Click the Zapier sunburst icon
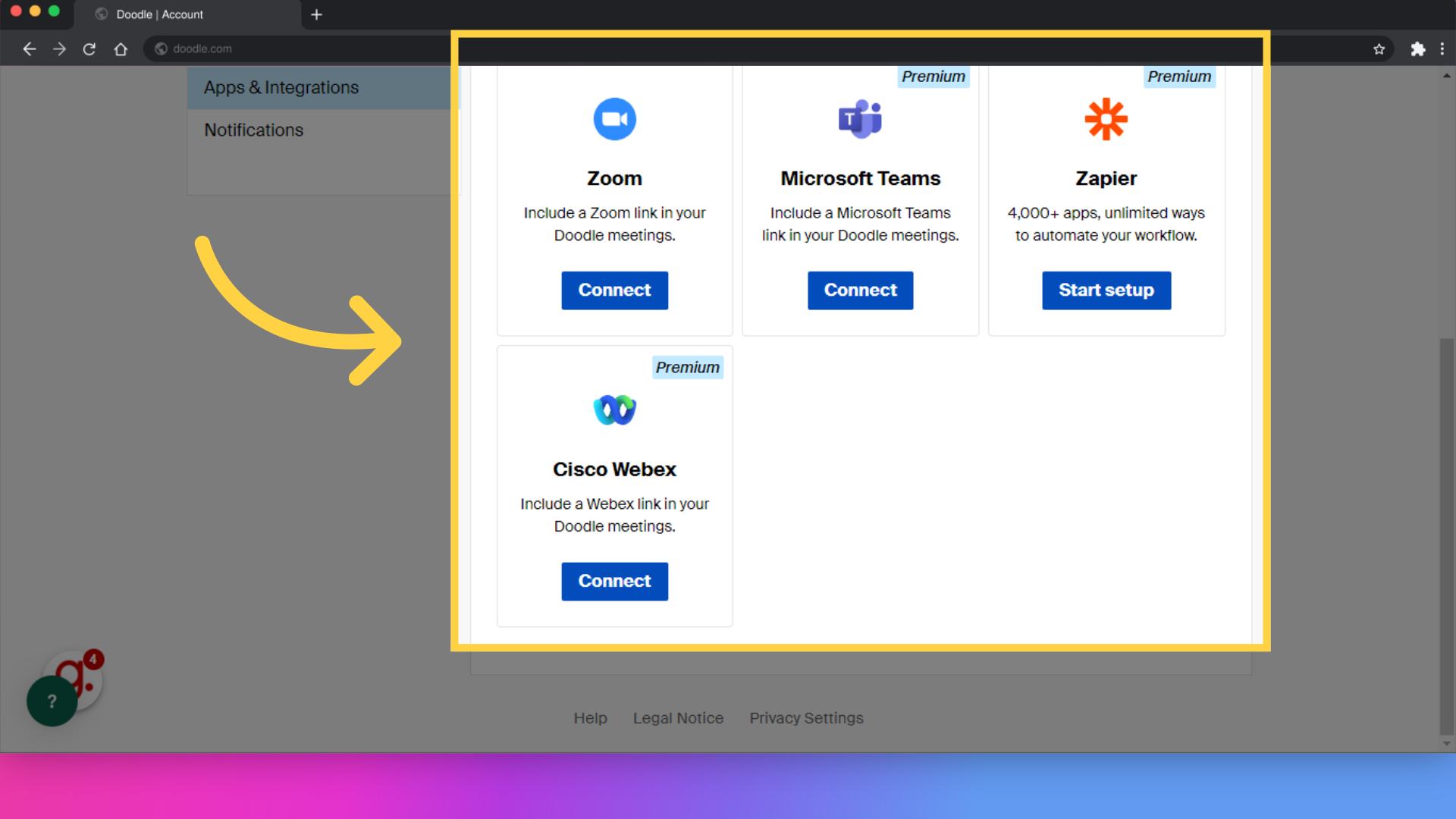The width and height of the screenshot is (1456, 819). click(1106, 119)
